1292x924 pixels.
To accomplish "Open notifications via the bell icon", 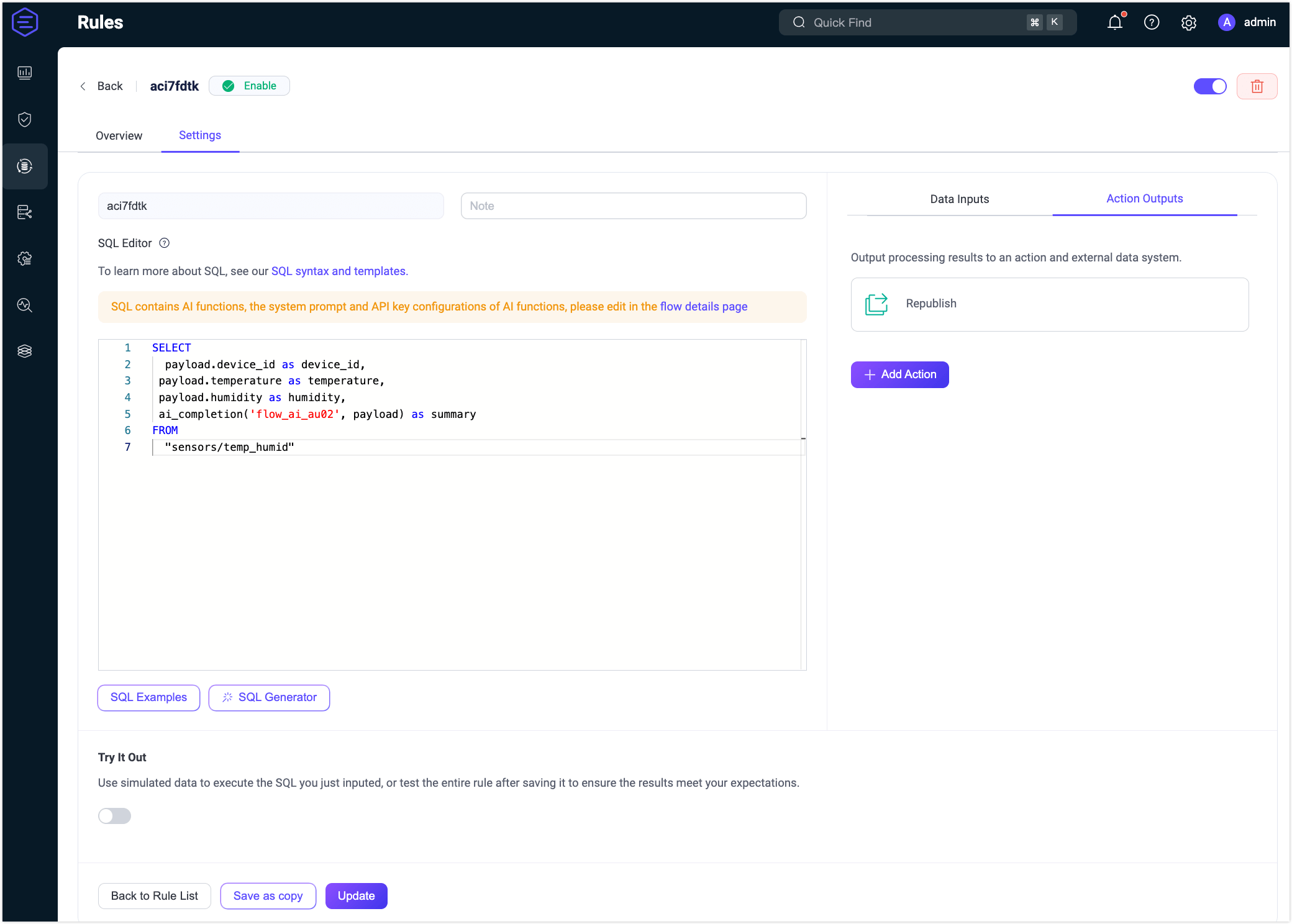I will coord(1115,22).
